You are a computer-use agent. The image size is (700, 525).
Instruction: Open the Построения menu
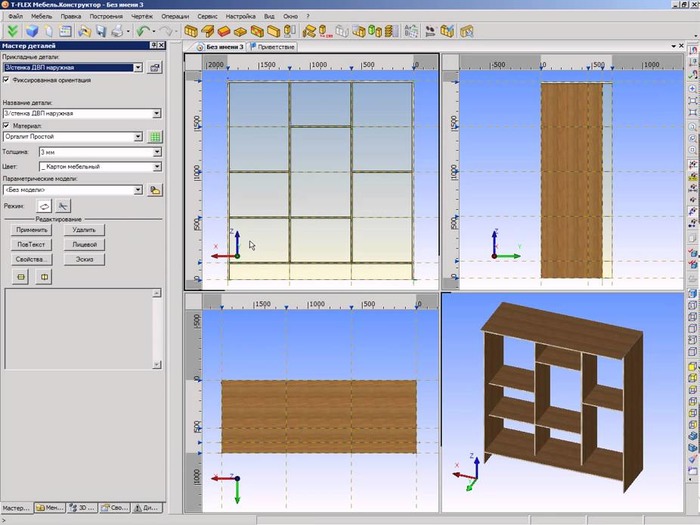point(106,16)
